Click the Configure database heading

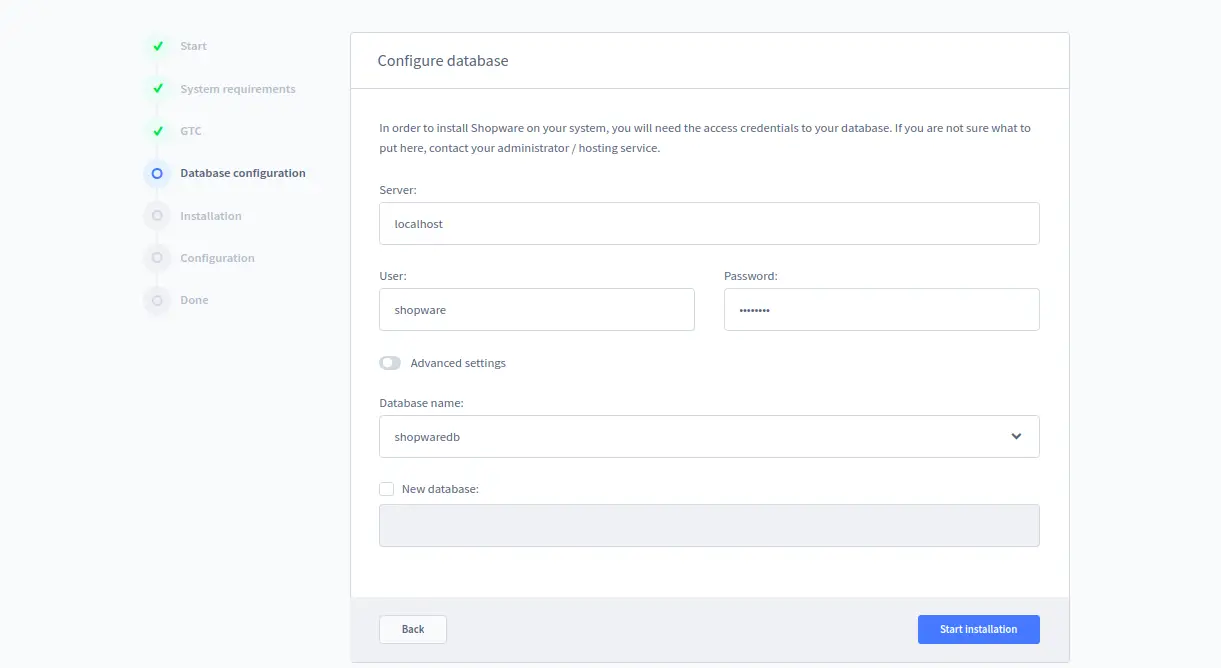pos(443,61)
